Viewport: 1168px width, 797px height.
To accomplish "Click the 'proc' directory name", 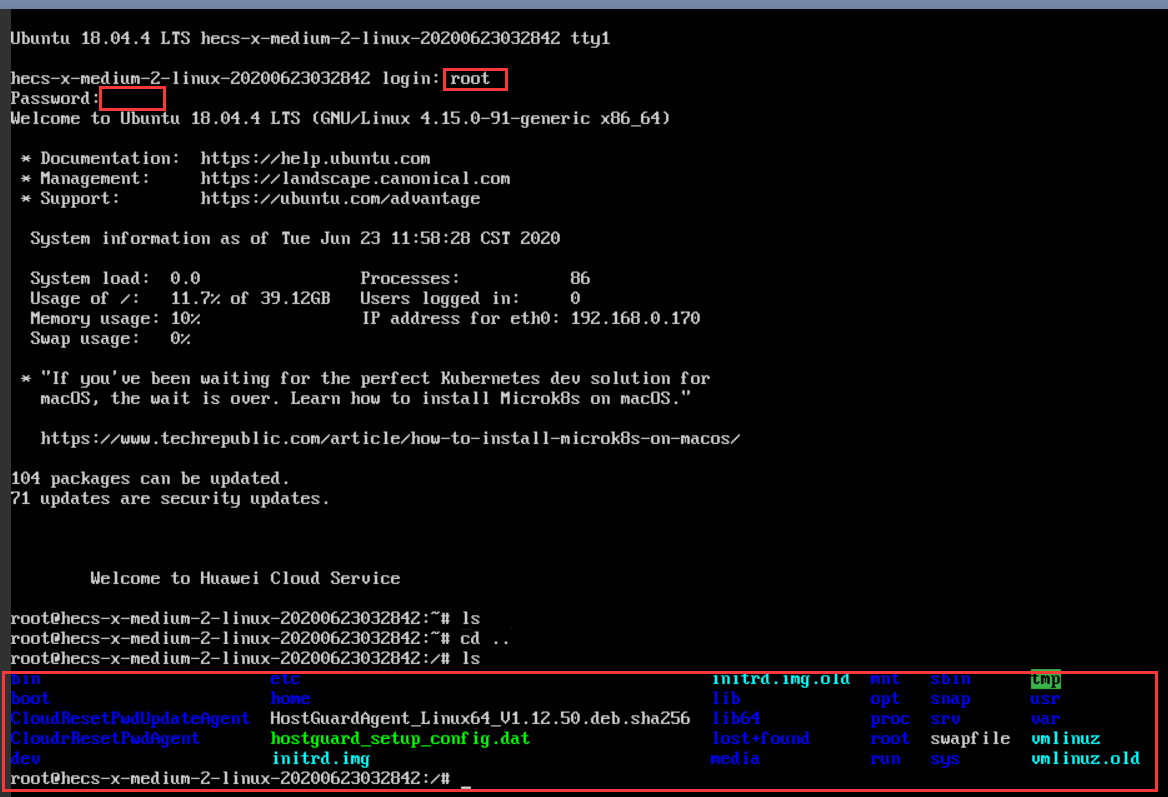I will pyautogui.click(x=890, y=719).
